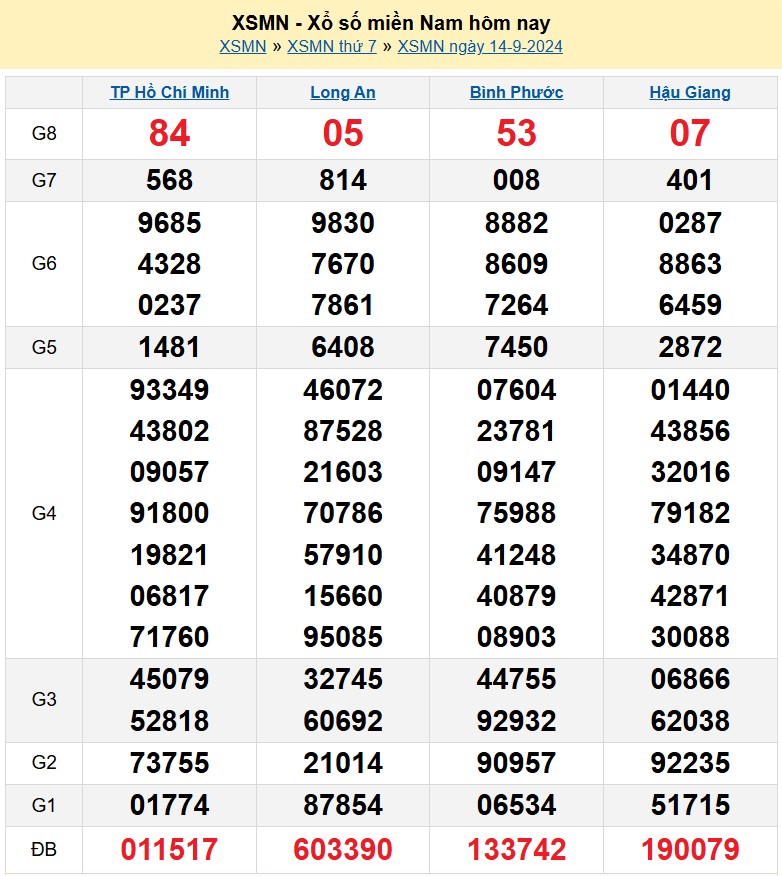
Task: Open the XSMN breadcrumb link
Action: 242,46
